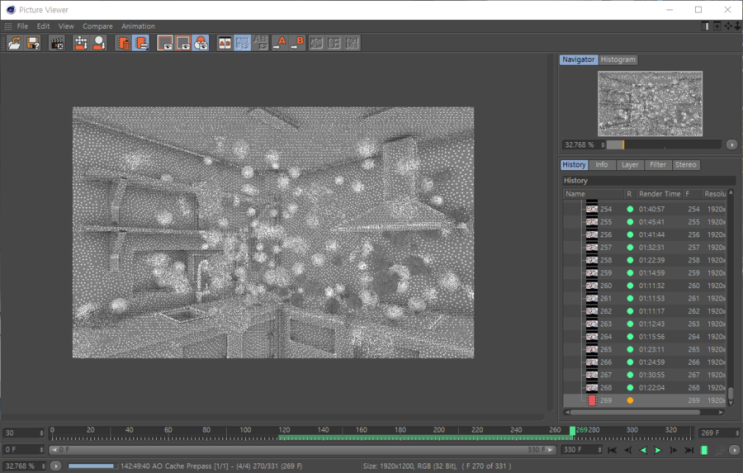Click the Save As disk icon
The width and height of the screenshot is (743, 473).
[33, 43]
